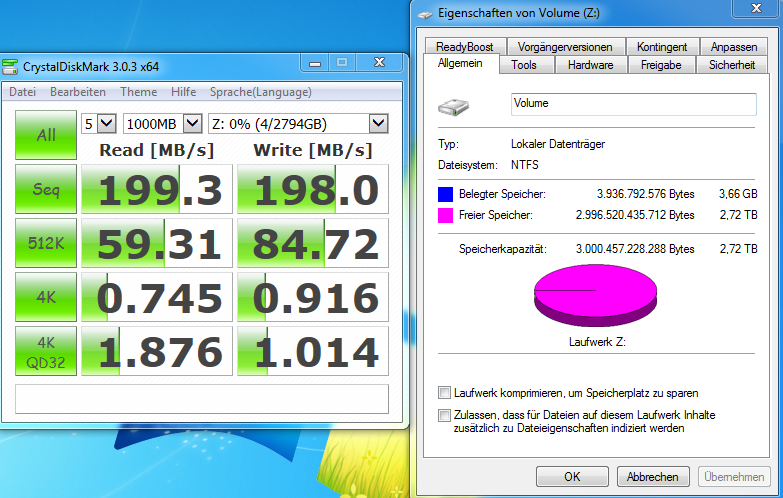Switch to the Vorgängerversionen tab
This screenshot has width=783, height=498.
565,46
